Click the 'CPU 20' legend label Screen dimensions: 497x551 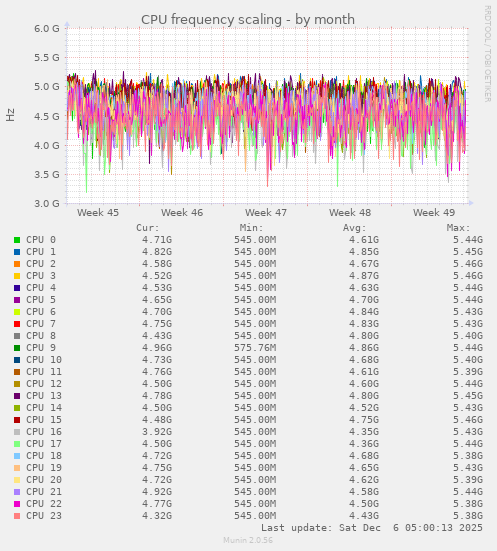[44, 480]
